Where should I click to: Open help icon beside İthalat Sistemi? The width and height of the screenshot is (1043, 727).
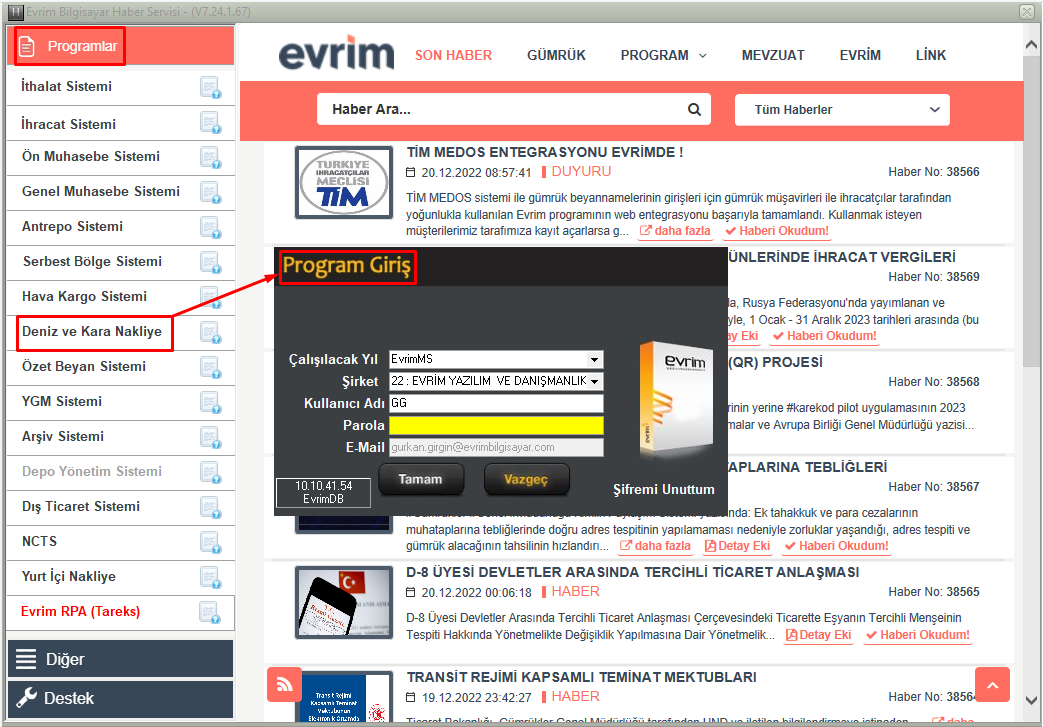211,87
